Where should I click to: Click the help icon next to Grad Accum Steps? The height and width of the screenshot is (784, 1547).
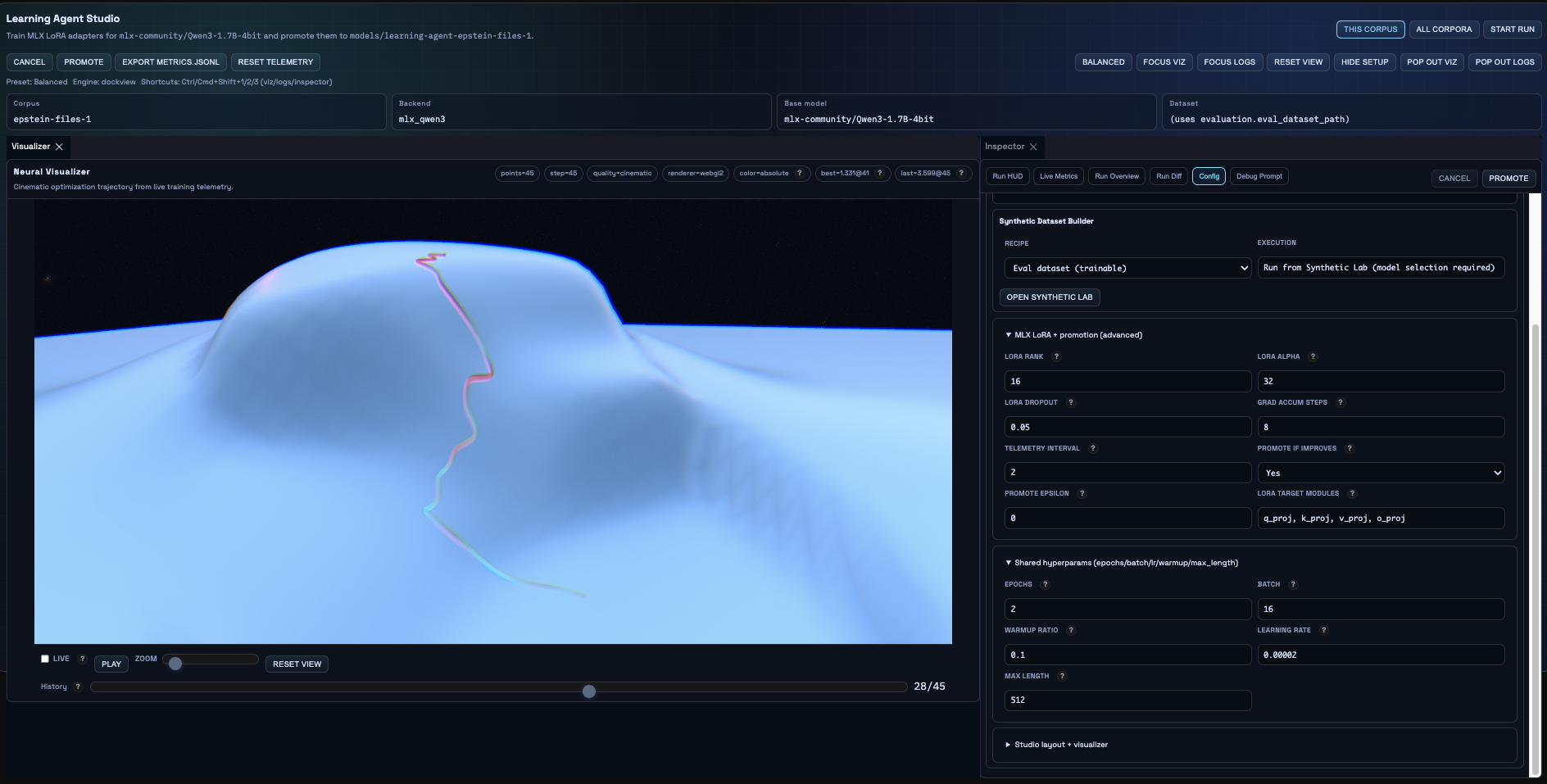(x=1341, y=402)
